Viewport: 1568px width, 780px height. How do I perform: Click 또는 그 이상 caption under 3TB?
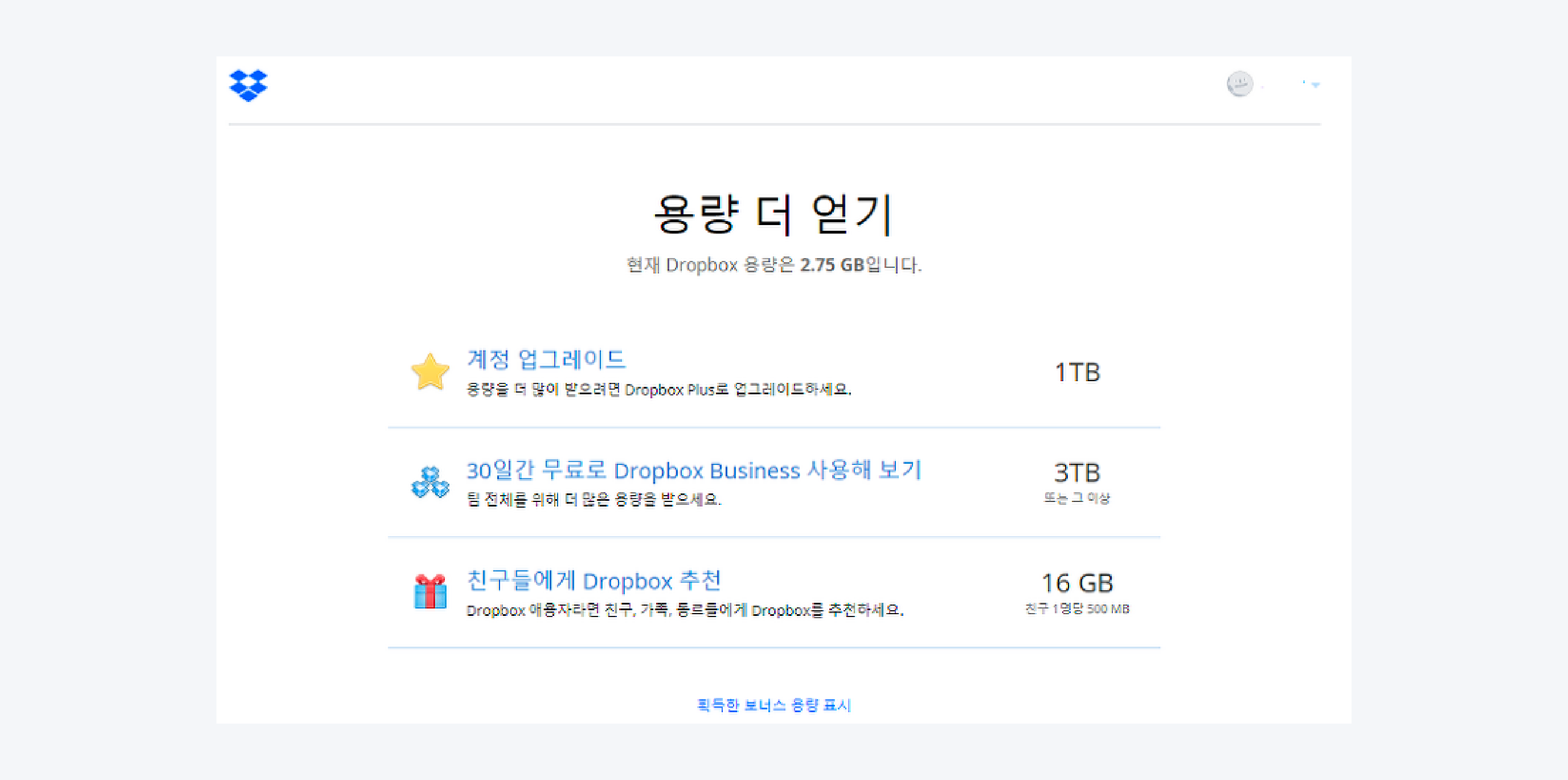(x=1077, y=498)
